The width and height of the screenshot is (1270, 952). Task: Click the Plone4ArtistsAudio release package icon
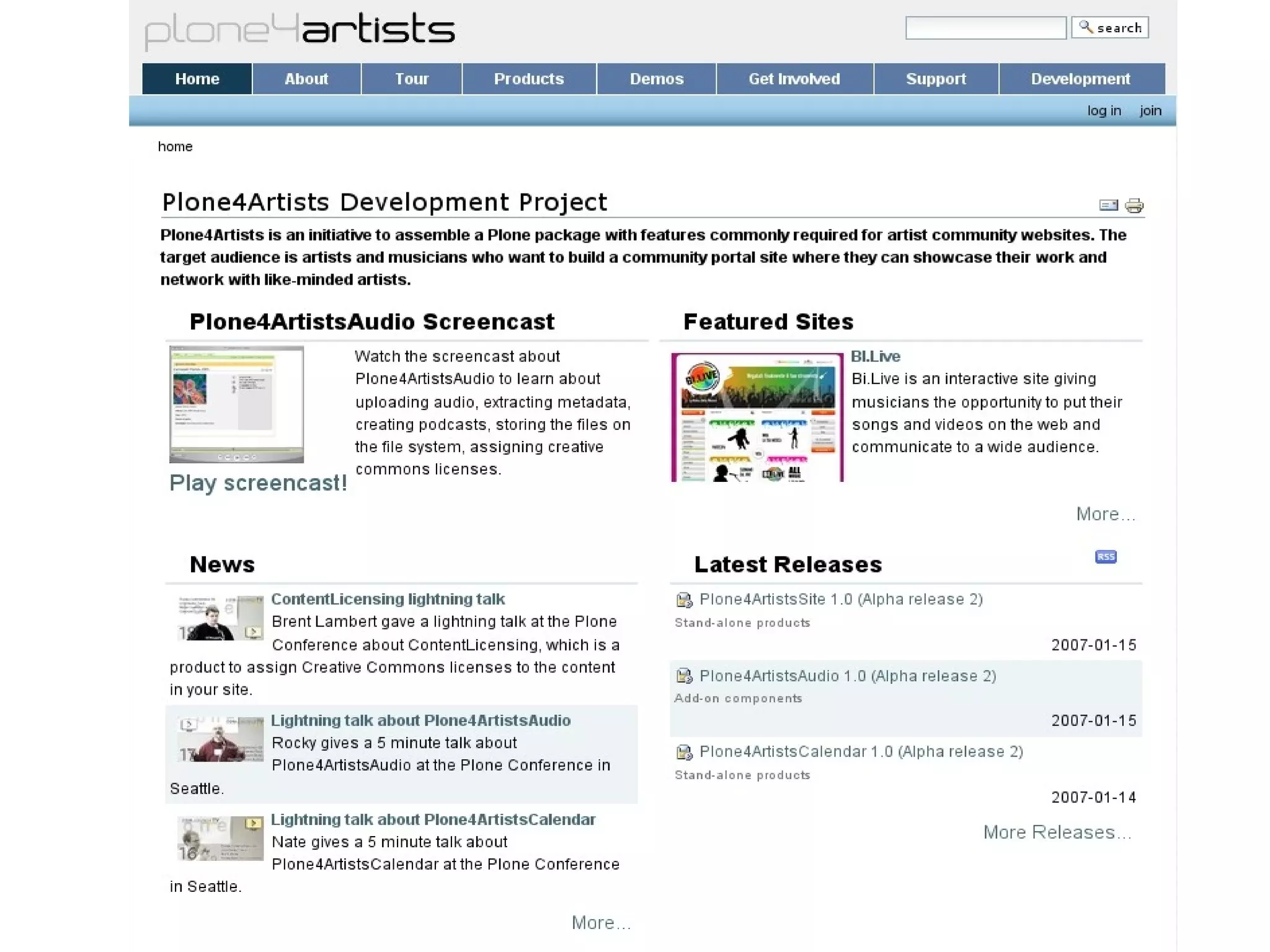pyautogui.click(x=683, y=676)
